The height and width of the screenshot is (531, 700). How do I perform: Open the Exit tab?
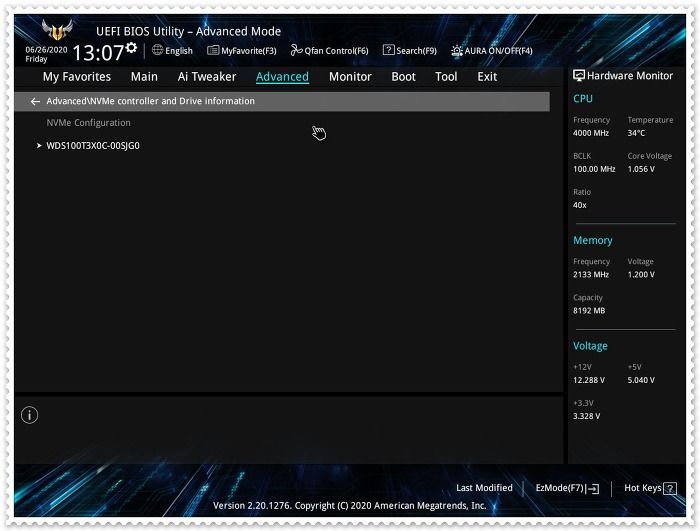487,77
